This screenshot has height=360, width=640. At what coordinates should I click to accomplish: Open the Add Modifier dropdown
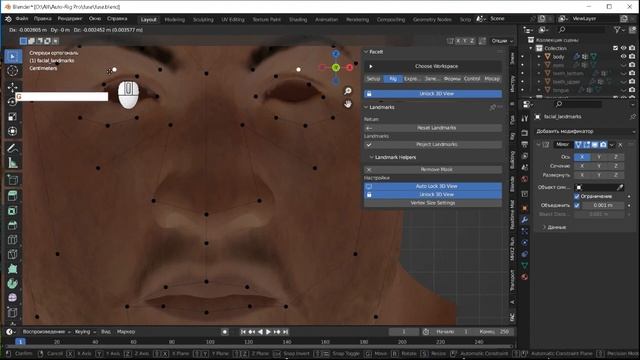(x=585, y=131)
